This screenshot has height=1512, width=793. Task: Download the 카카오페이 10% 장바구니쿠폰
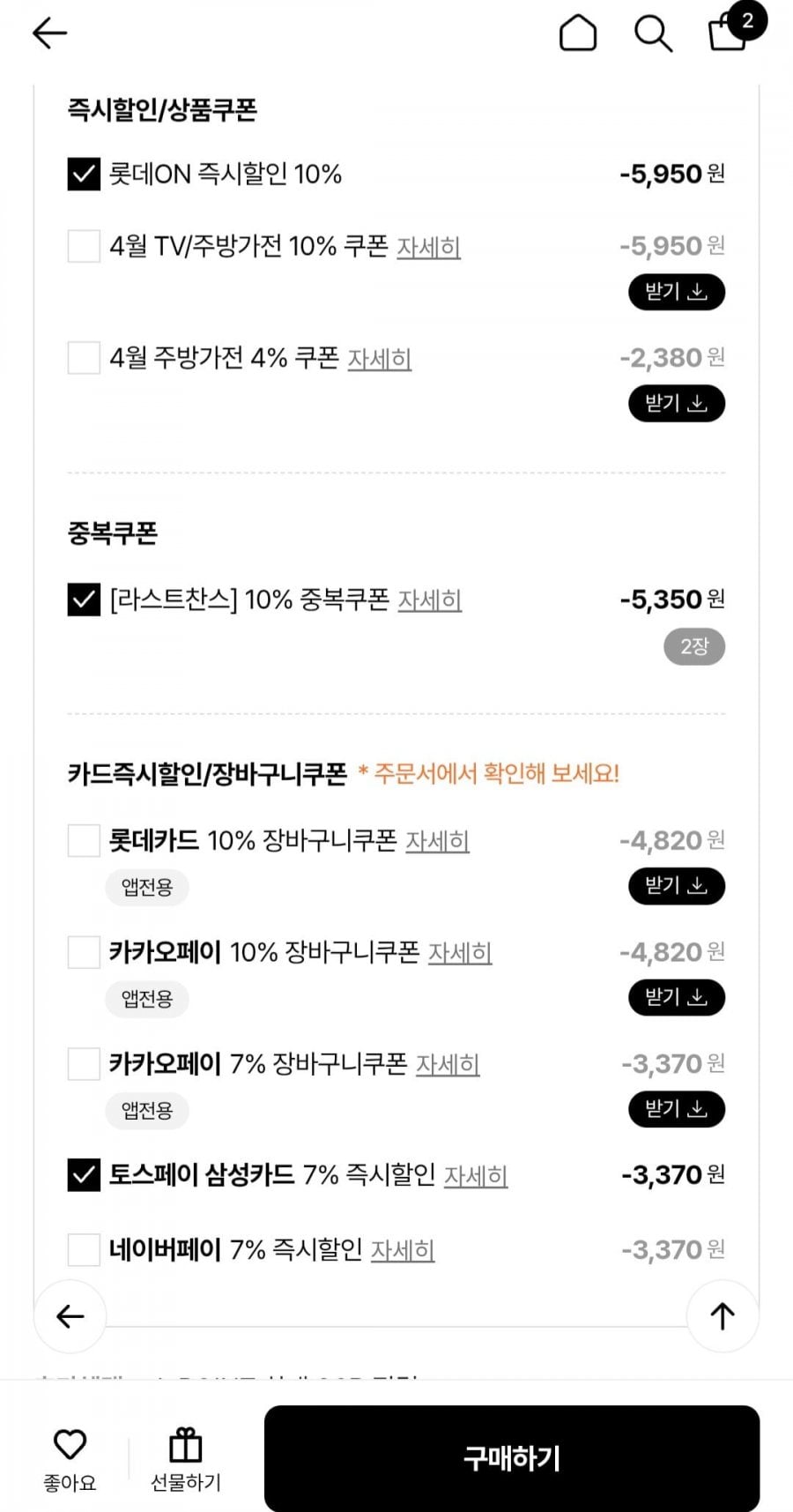pyautogui.click(x=676, y=998)
